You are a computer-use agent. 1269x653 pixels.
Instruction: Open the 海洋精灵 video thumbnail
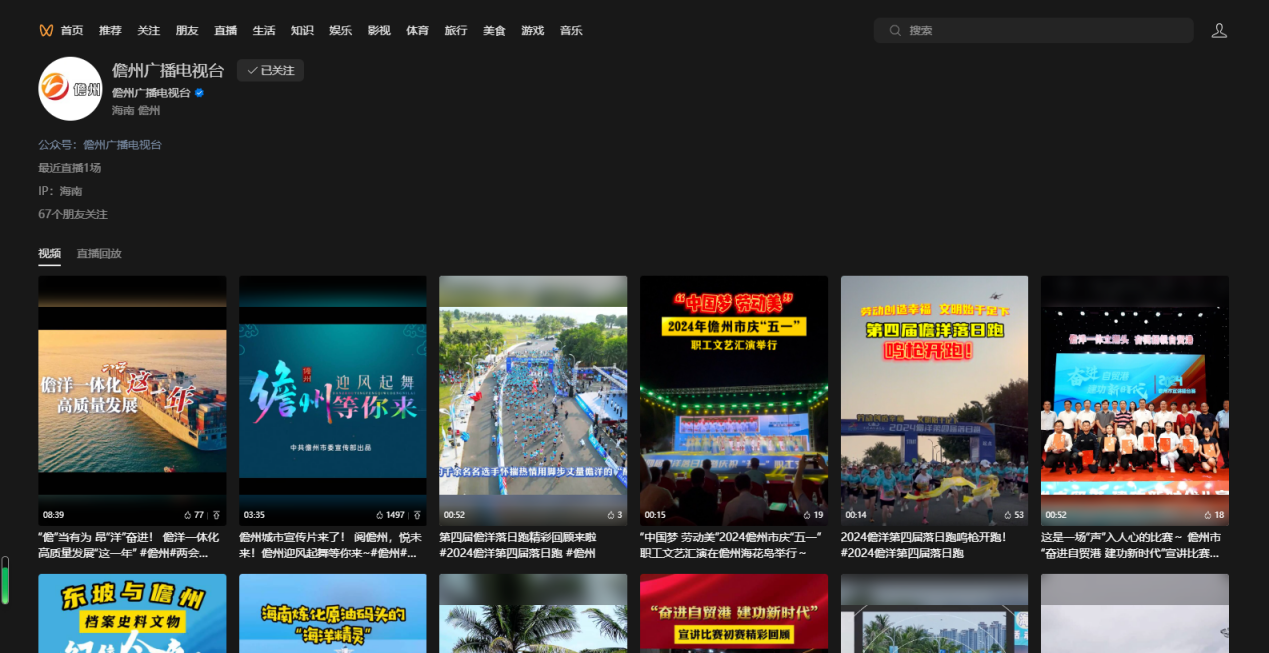click(333, 613)
